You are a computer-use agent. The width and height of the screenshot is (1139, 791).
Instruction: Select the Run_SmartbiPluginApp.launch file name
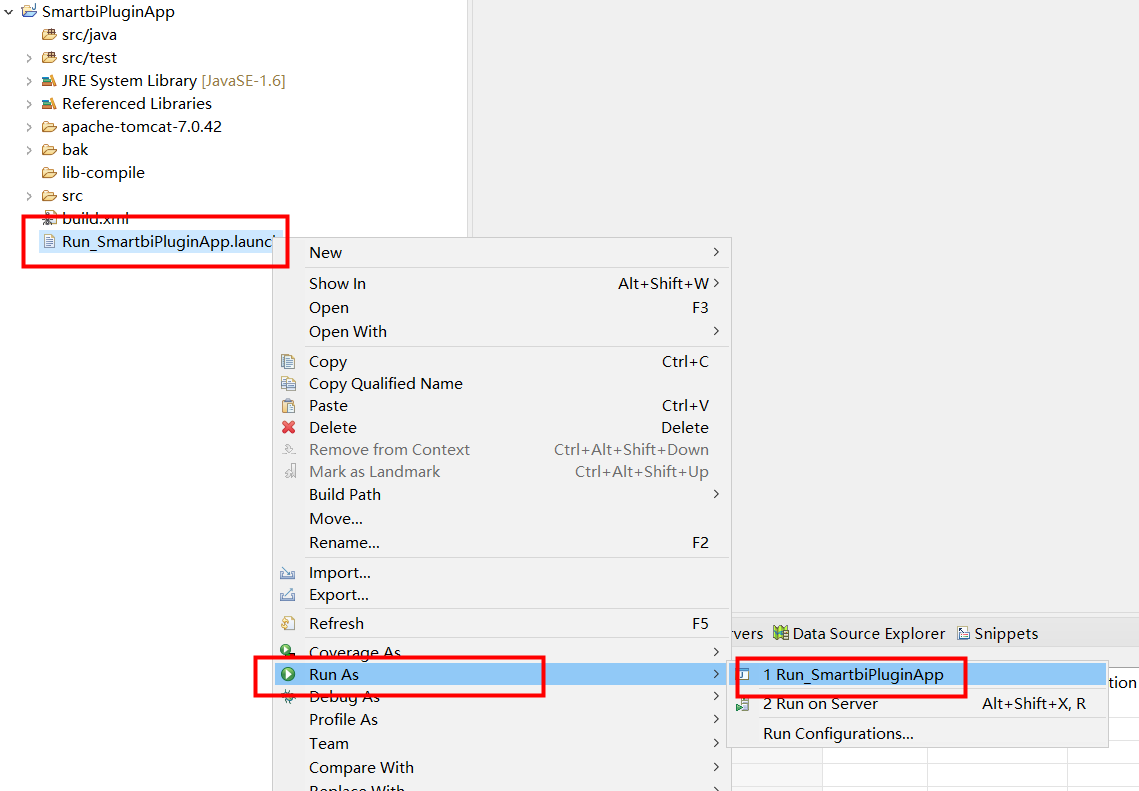168,241
